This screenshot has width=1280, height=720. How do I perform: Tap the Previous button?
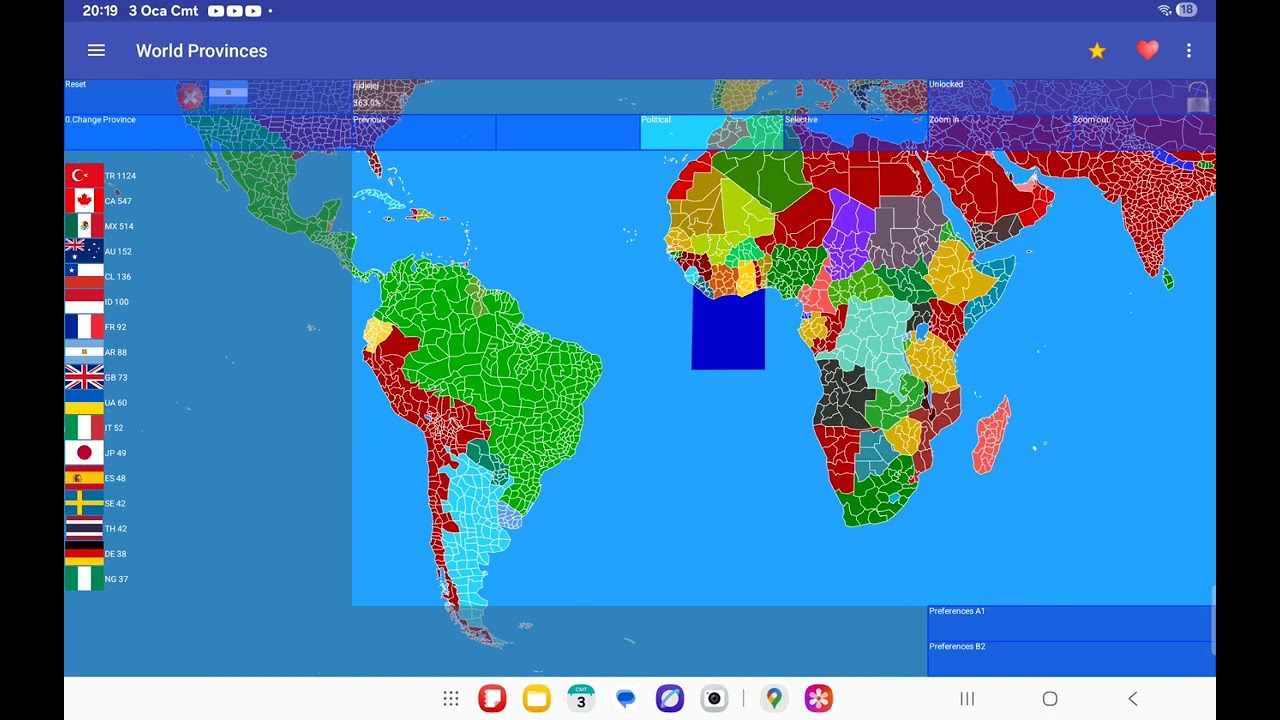point(424,132)
